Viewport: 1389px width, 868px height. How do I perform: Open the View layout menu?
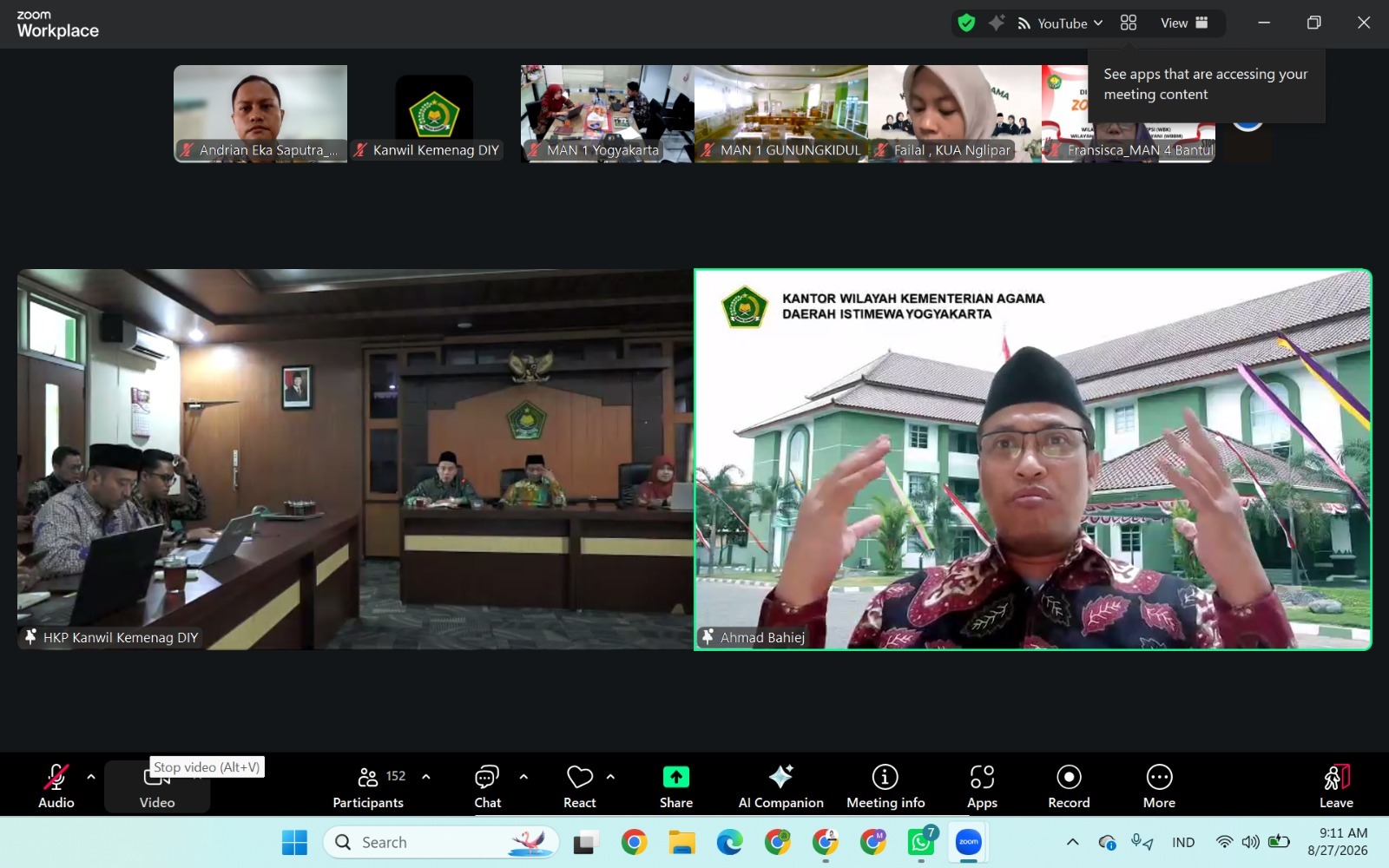point(1184,23)
